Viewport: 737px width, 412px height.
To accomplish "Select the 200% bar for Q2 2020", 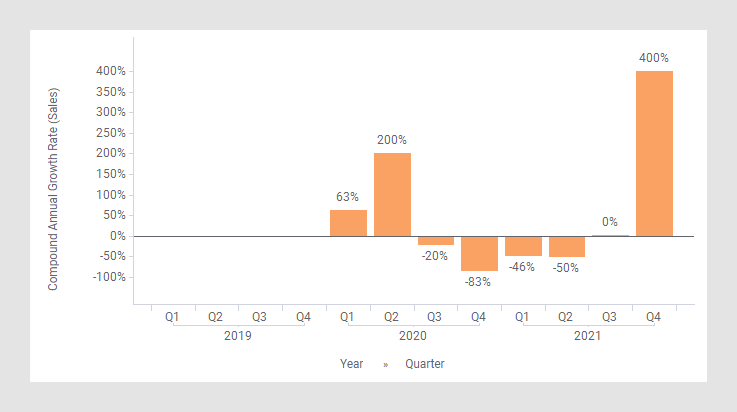I will pyautogui.click(x=392, y=194).
